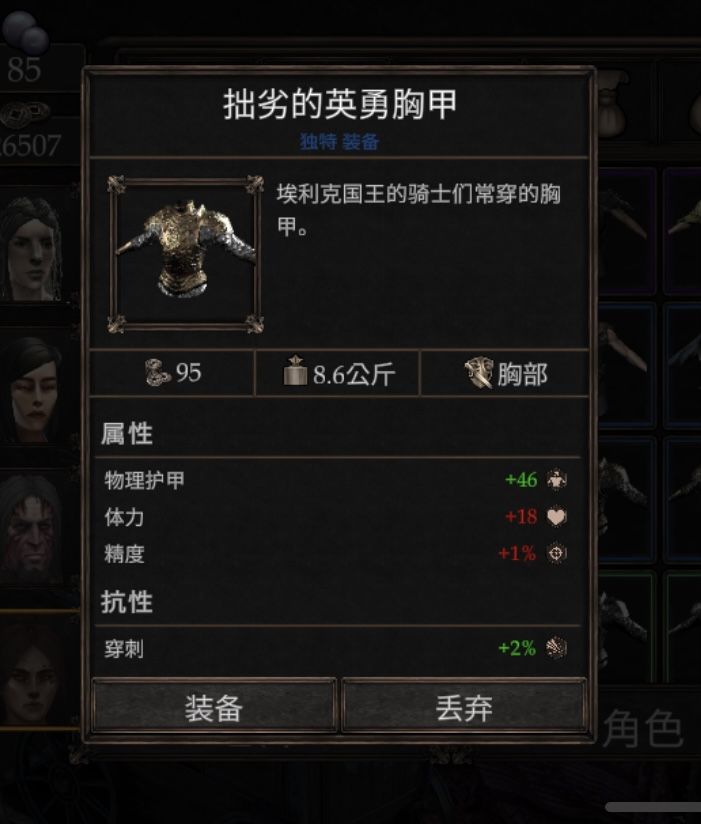701x824 pixels.
Task: Click the chest armor item thumbnail
Action: (185, 254)
